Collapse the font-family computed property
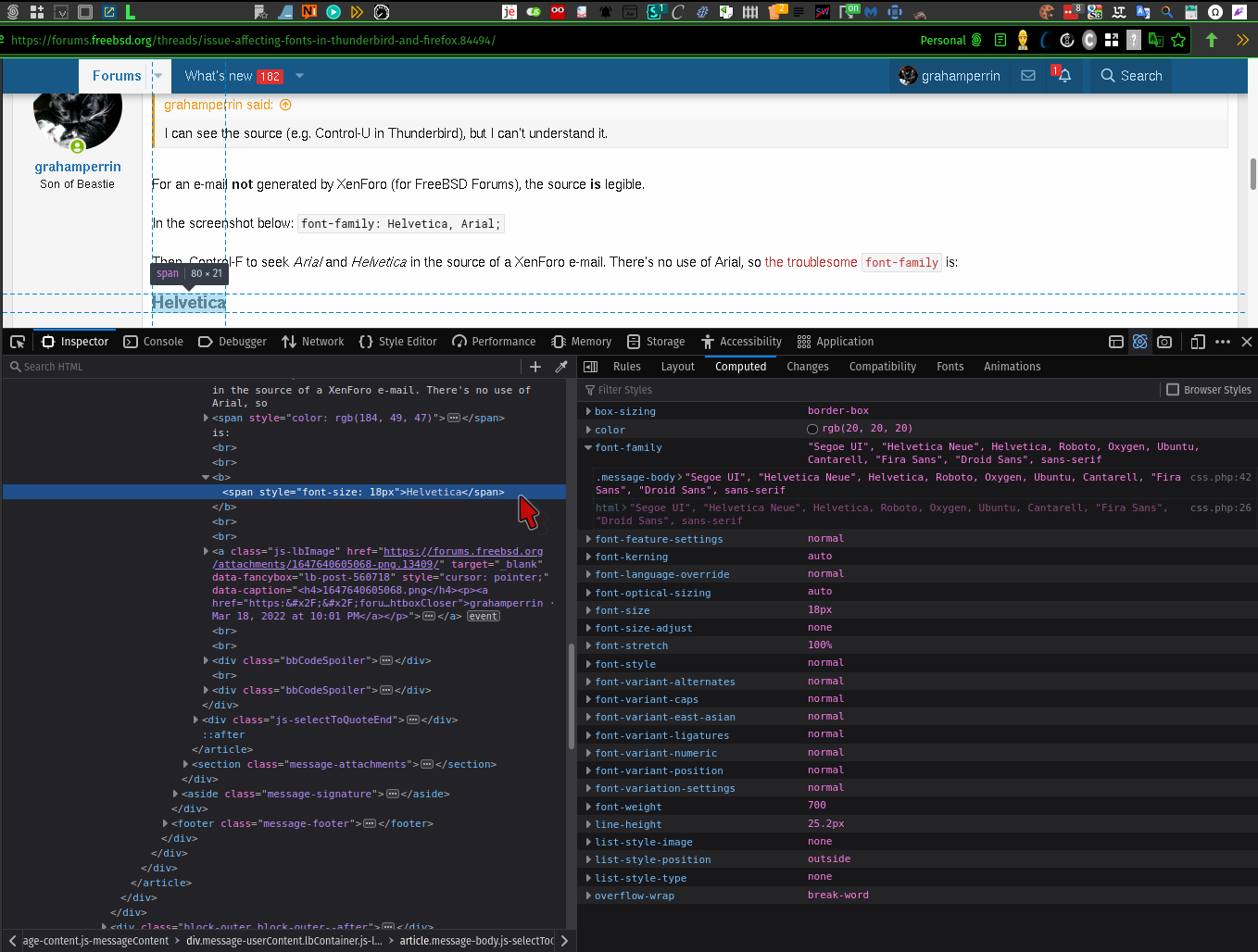 pyautogui.click(x=588, y=447)
